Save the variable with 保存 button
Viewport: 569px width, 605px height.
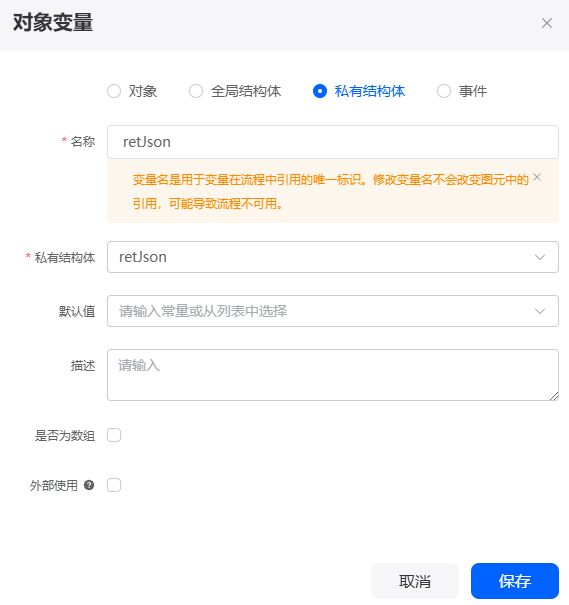515,581
